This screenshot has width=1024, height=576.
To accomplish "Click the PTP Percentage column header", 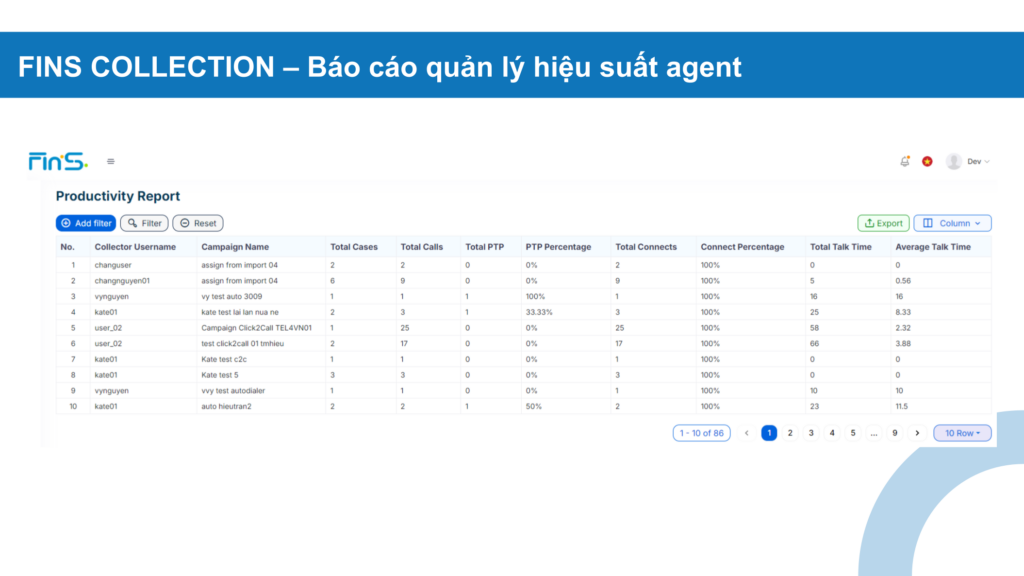I will tap(558, 247).
